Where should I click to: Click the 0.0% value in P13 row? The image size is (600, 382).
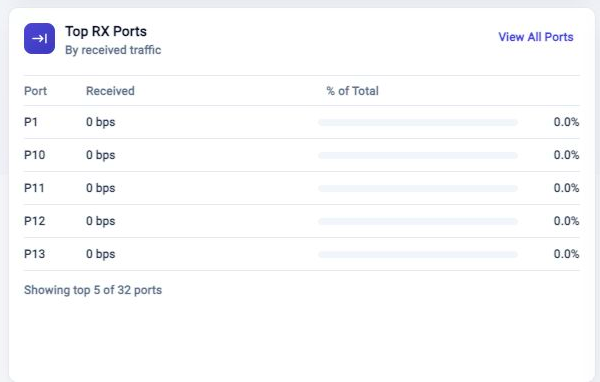pos(566,254)
